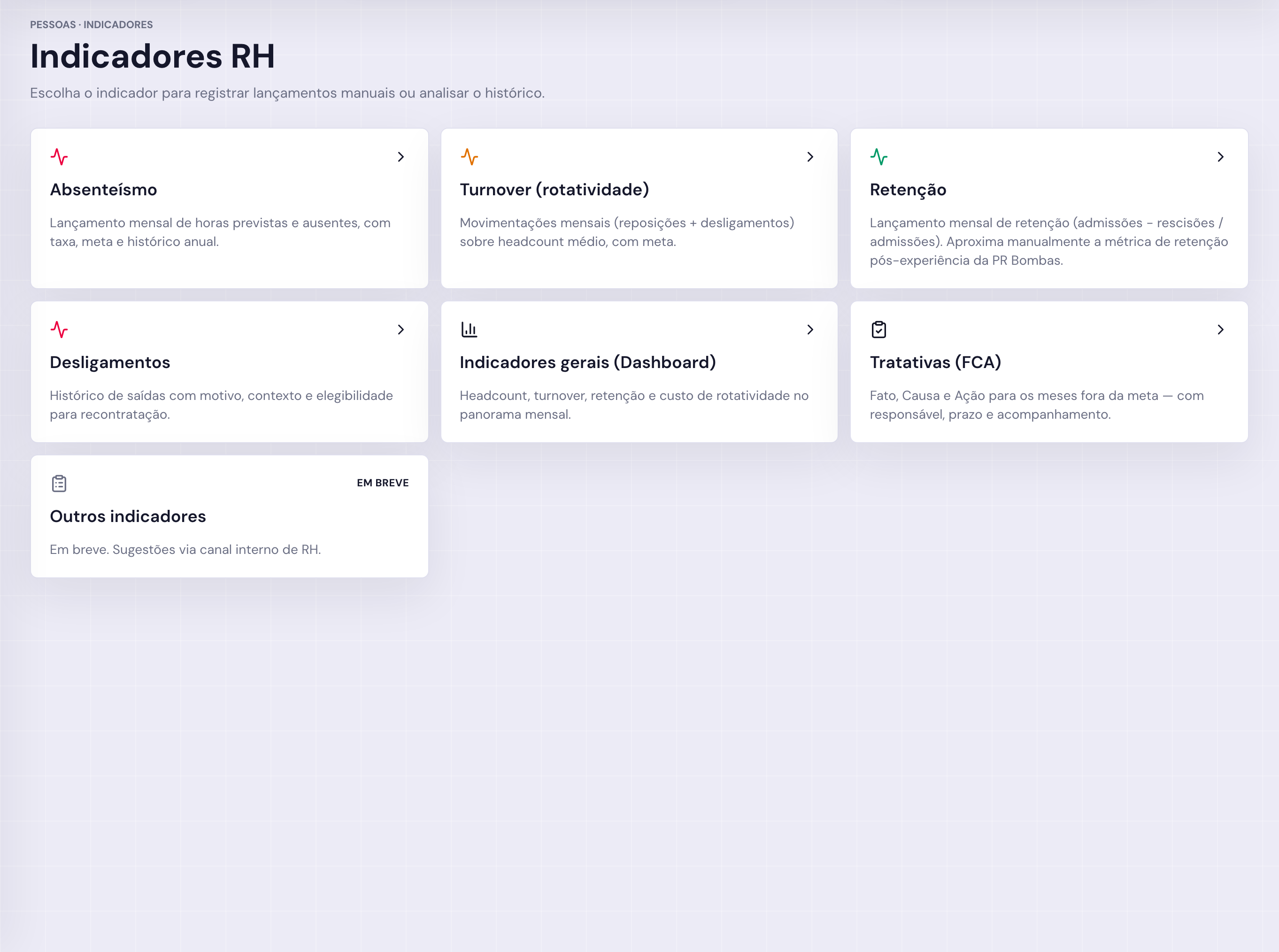
Task: Select the Desligamentos card title
Action: pyautogui.click(x=110, y=362)
